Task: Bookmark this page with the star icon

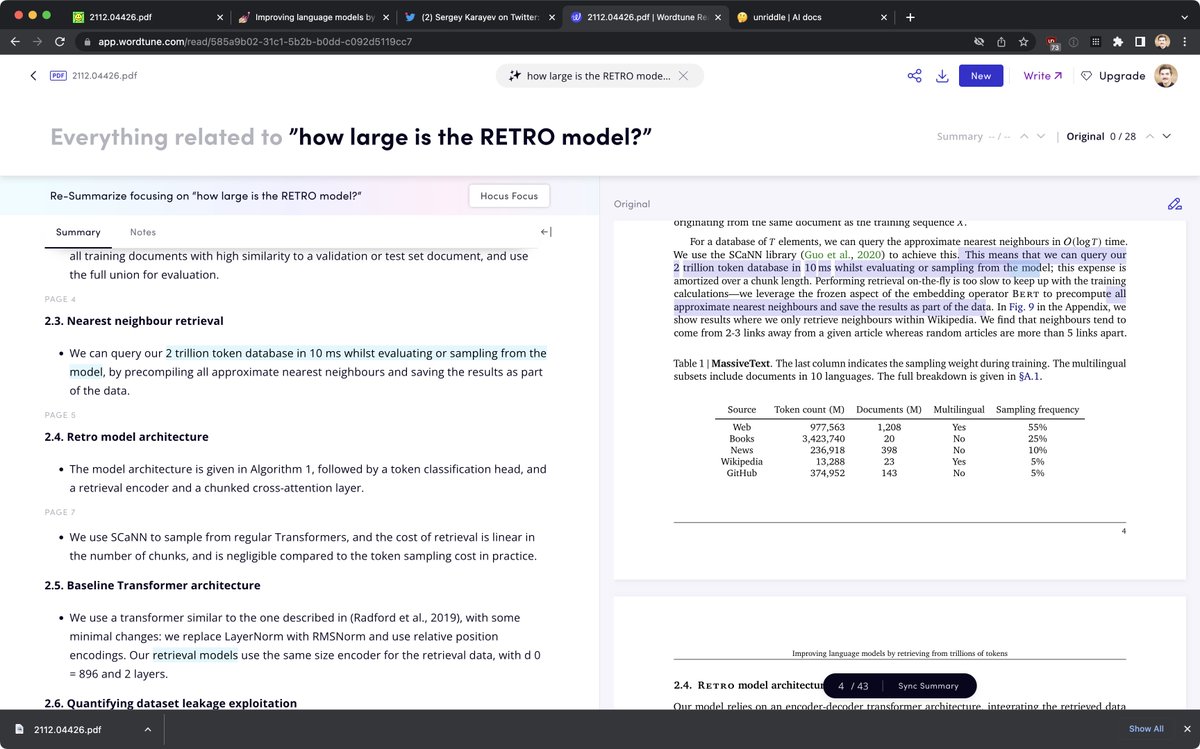Action: click(x=1023, y=42)
